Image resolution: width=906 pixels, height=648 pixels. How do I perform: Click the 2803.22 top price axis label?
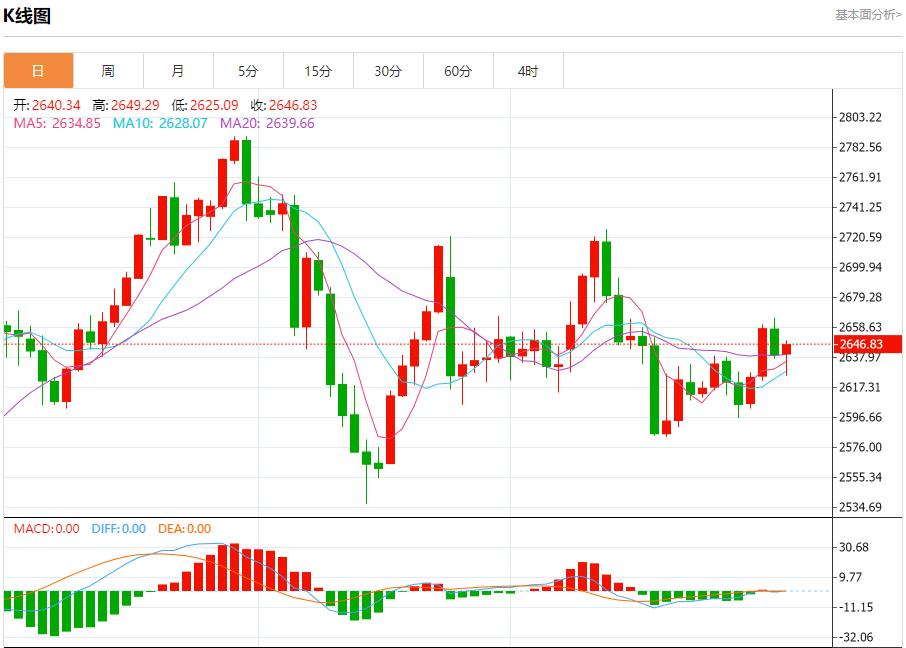pyautogui.click(x=860, y=117)
